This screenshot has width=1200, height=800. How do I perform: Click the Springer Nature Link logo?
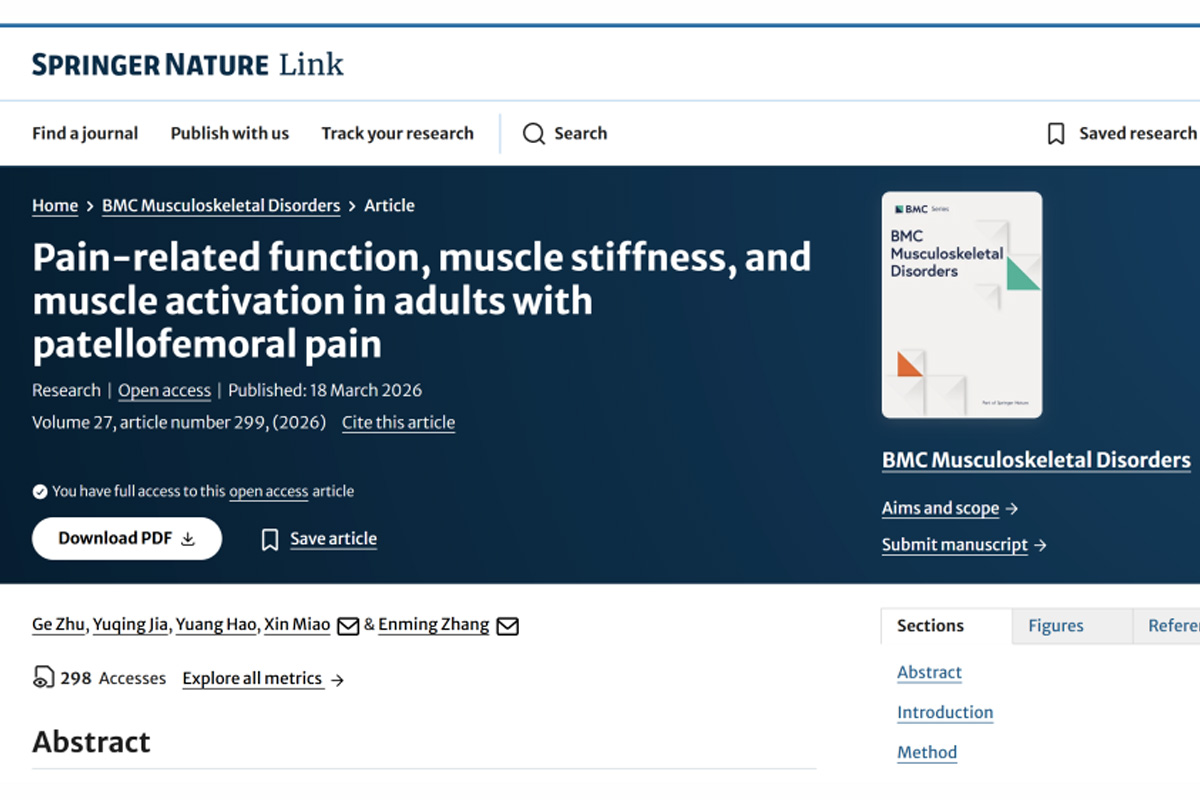[188, 65]
